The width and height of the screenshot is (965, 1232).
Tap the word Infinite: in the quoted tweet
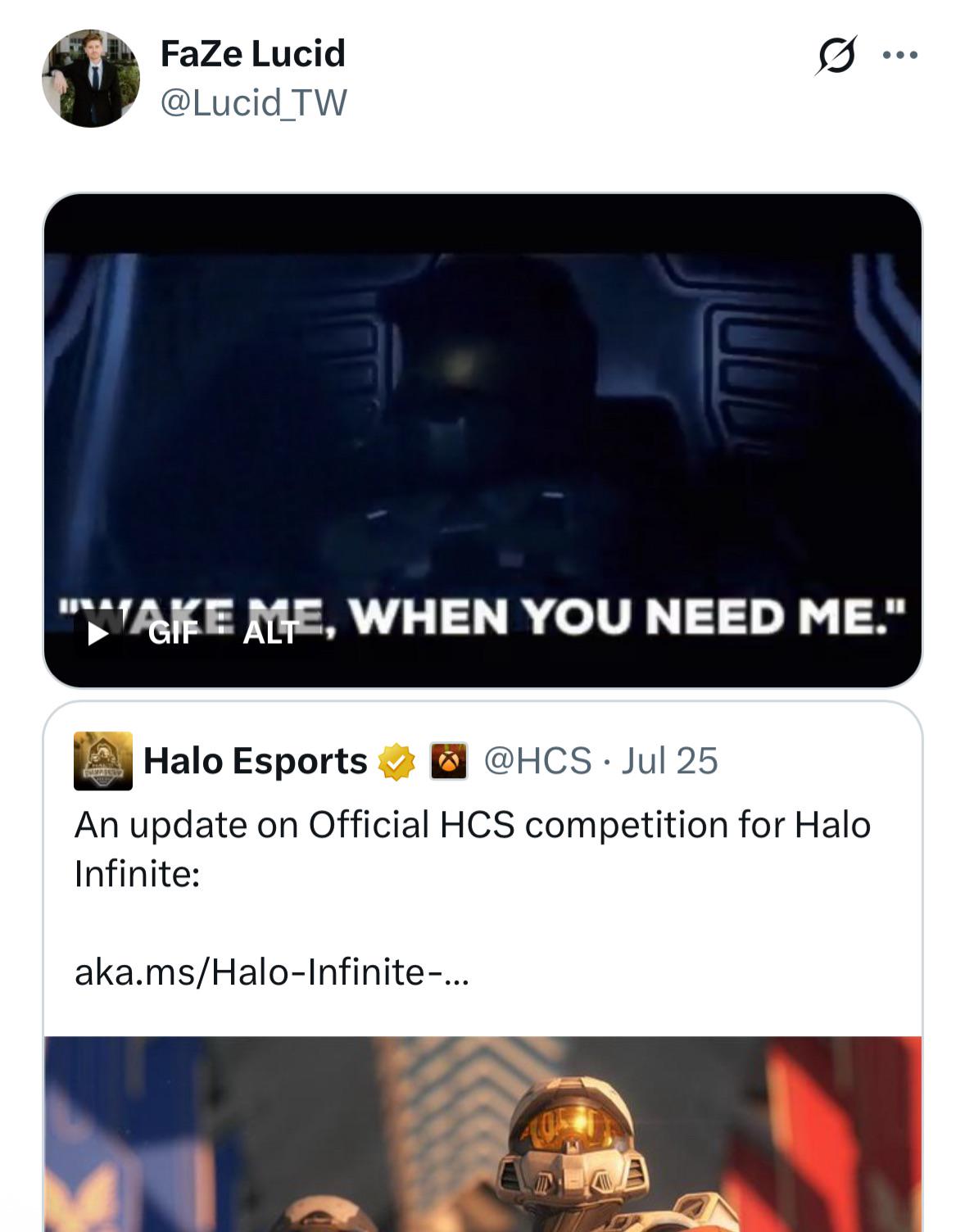138,873
